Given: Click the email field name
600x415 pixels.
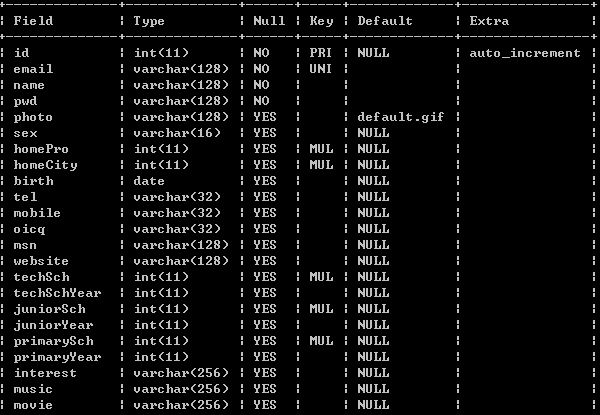Looking at the screenshot, I should pyautogui.click(x=33, y=69).
